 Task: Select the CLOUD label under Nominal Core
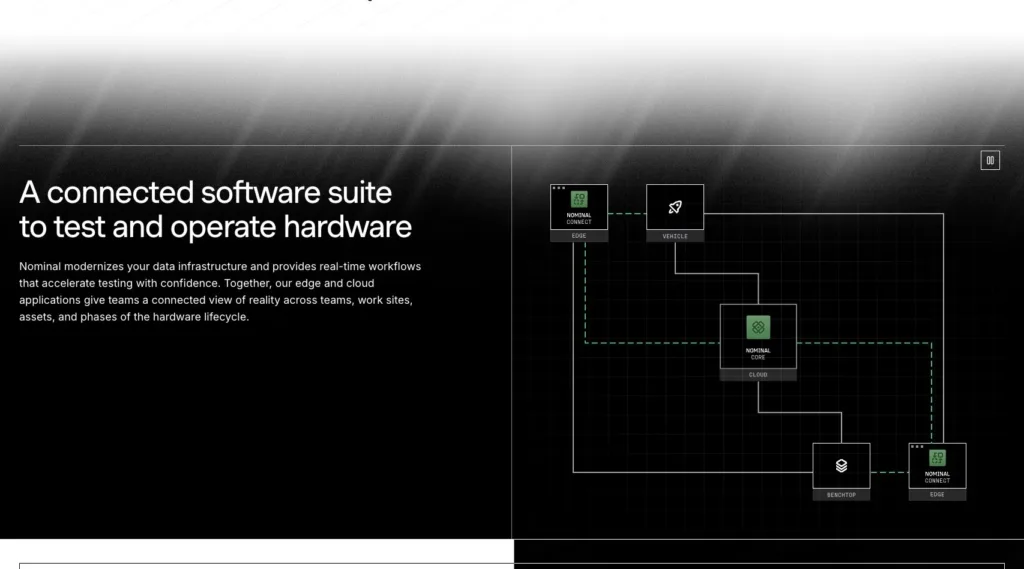click(758, 375)
